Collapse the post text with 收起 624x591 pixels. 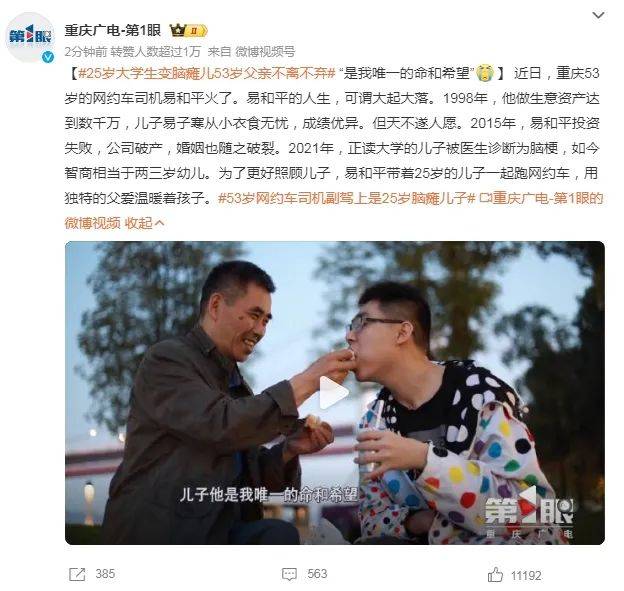[144, 223]
